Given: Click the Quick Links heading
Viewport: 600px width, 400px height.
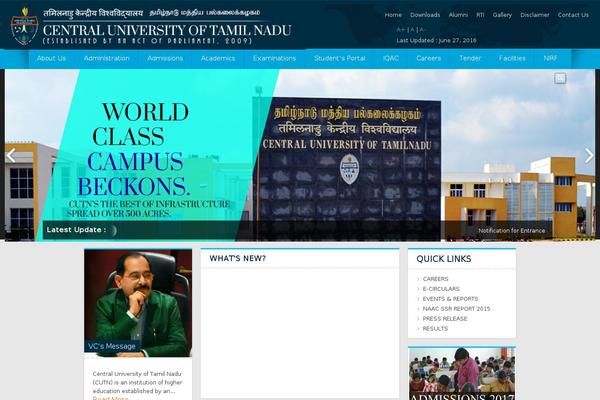Looking at the screenshot, I should click(x=443, y=259).
